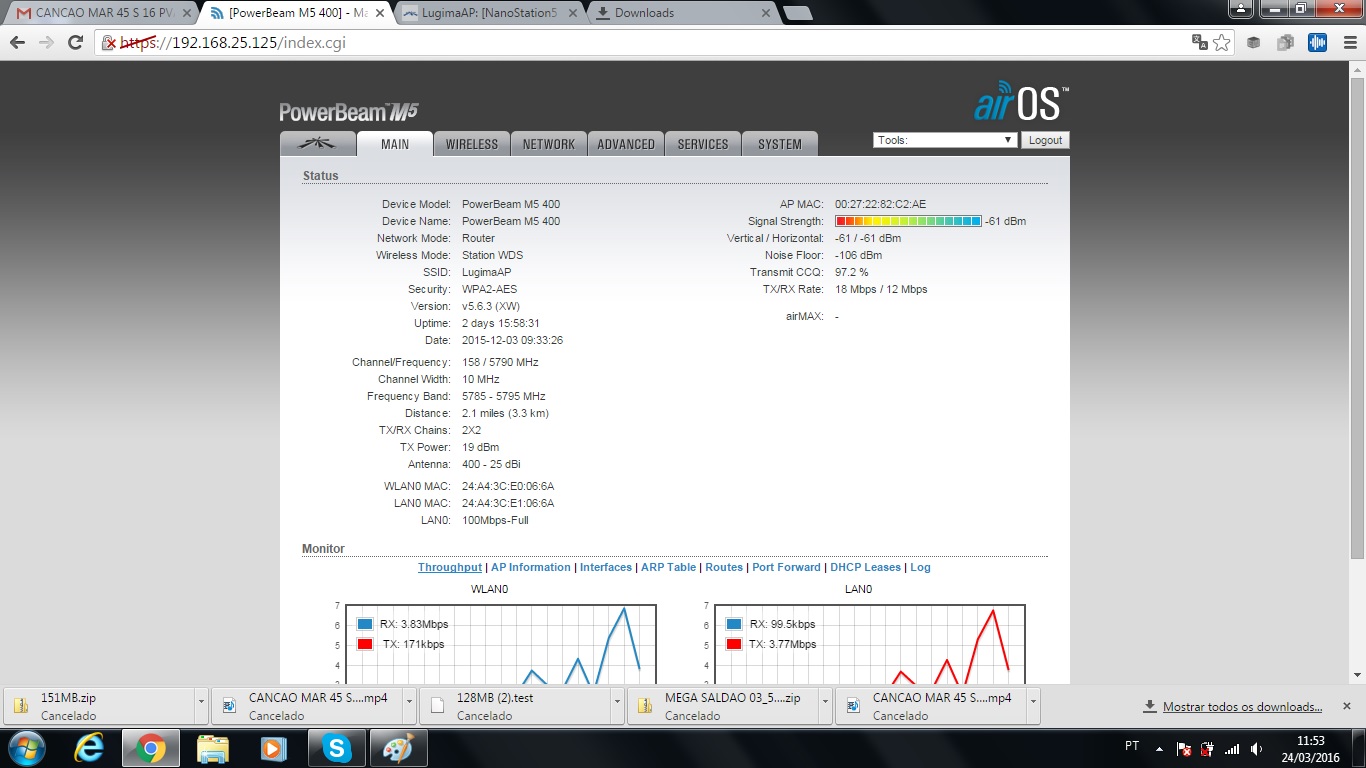Screen dimensions: 1366x768
Task: Click Mostrar todos os downloads link
Action: pyautogui.click(x=1242, y=707)
